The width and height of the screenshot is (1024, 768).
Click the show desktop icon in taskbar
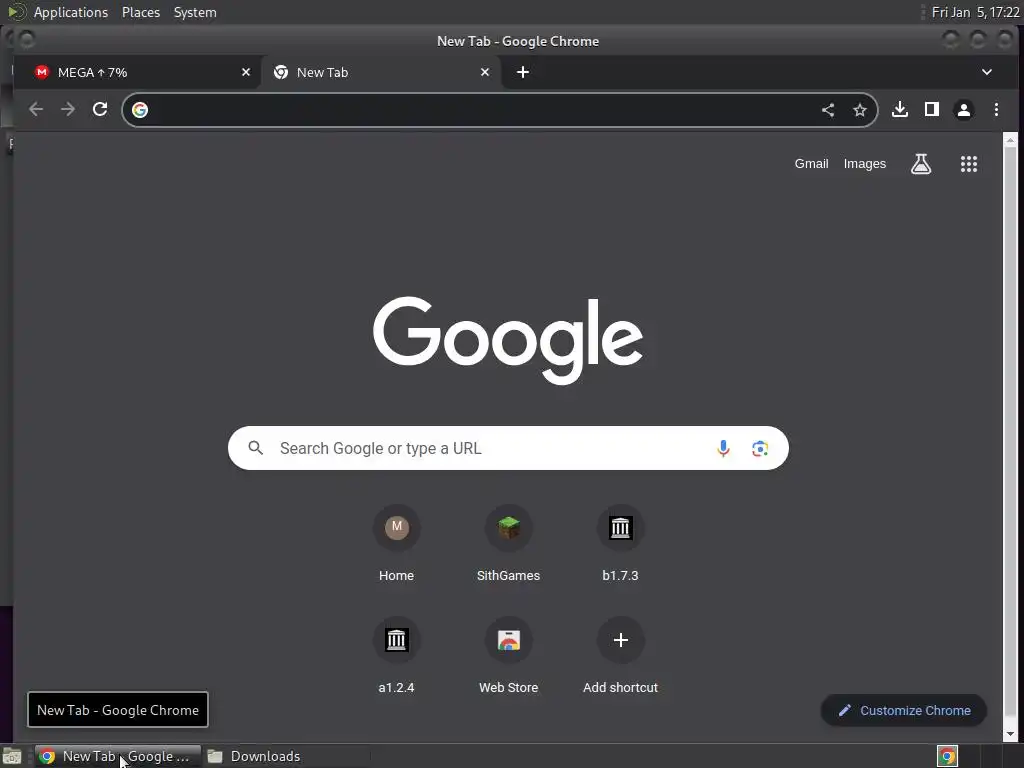[x=12, y=756]
